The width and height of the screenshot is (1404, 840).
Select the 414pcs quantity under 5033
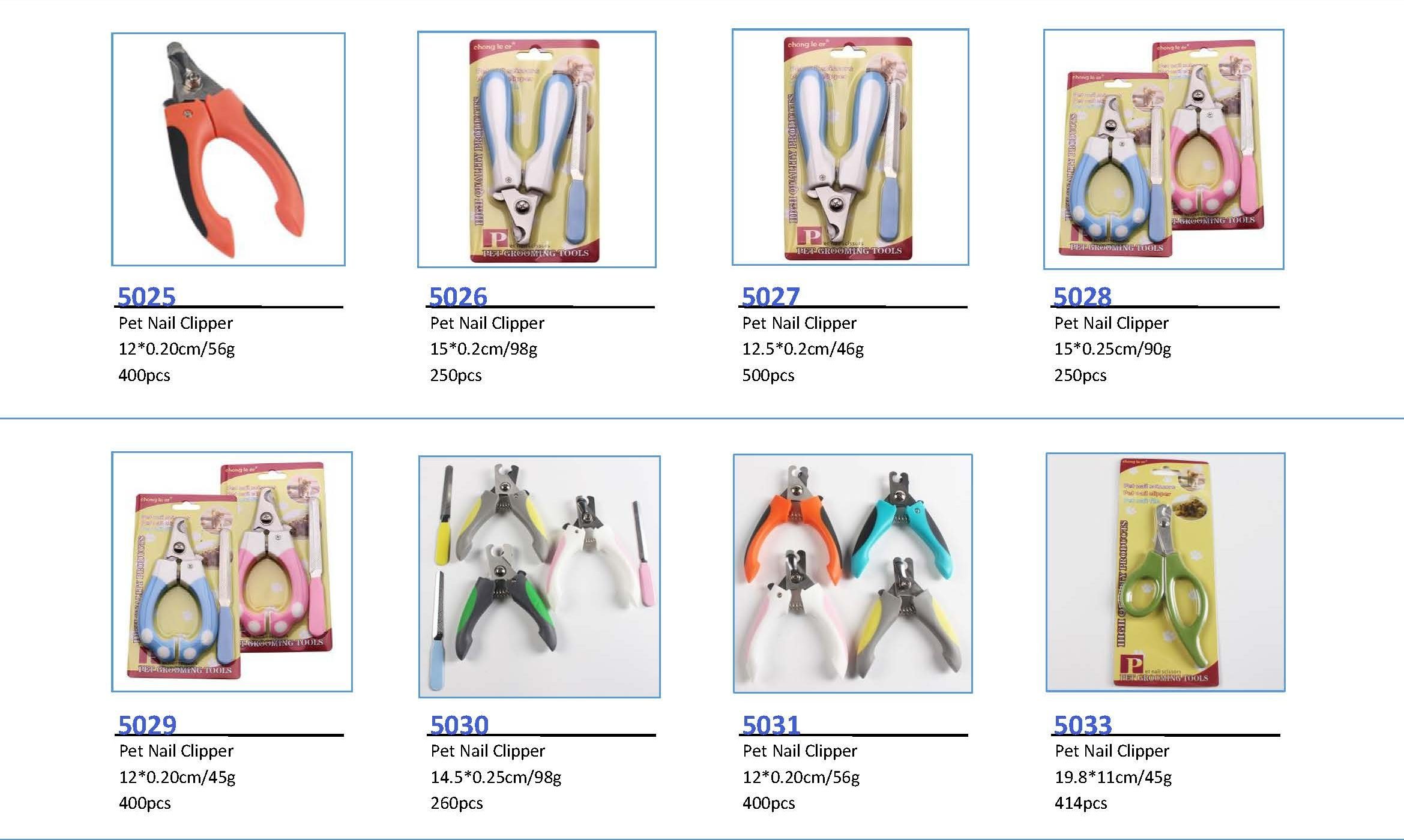(1081, 803)
